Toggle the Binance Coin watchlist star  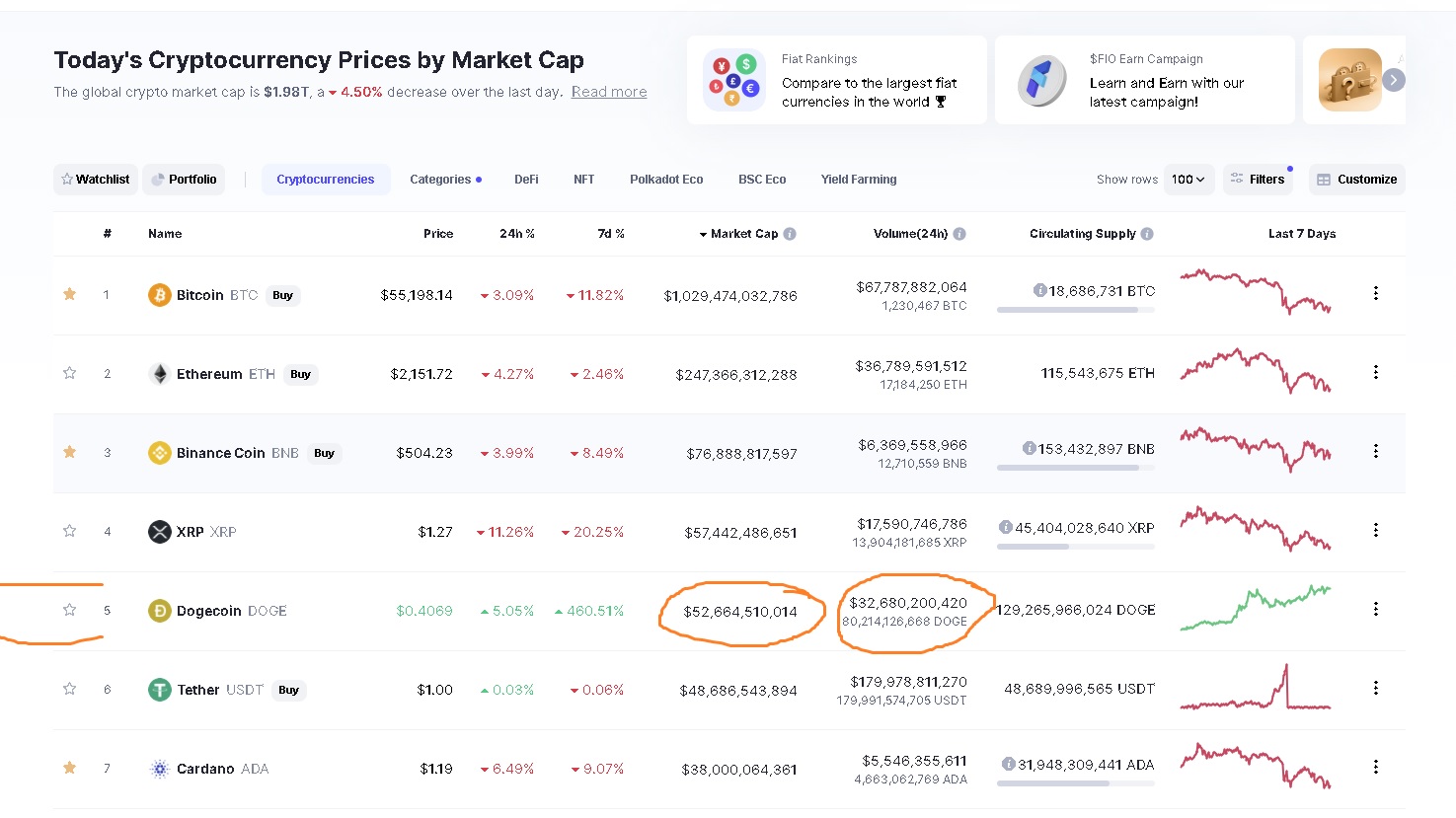tap(69, 452)
